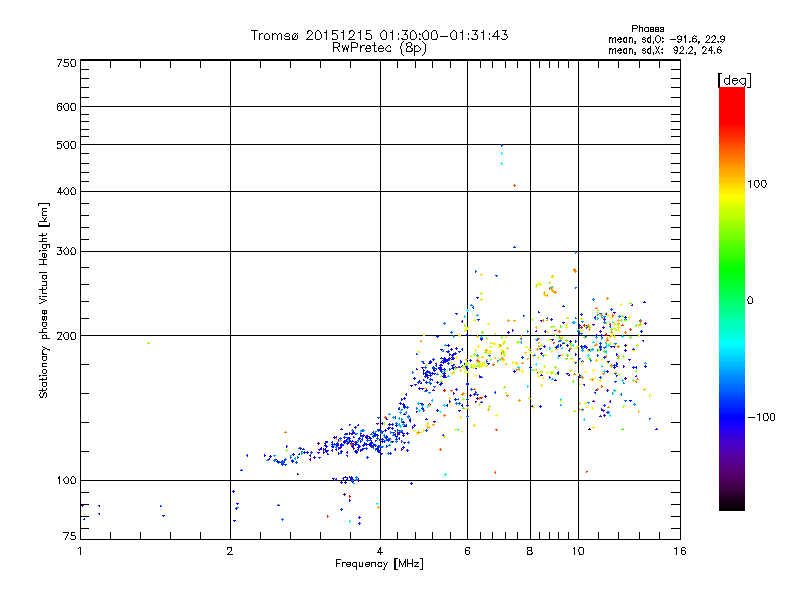Select the 'mean, sd,X: 92.2, 24.6' line
Viewport: 800px width, 600px height.
pos(665,51)
